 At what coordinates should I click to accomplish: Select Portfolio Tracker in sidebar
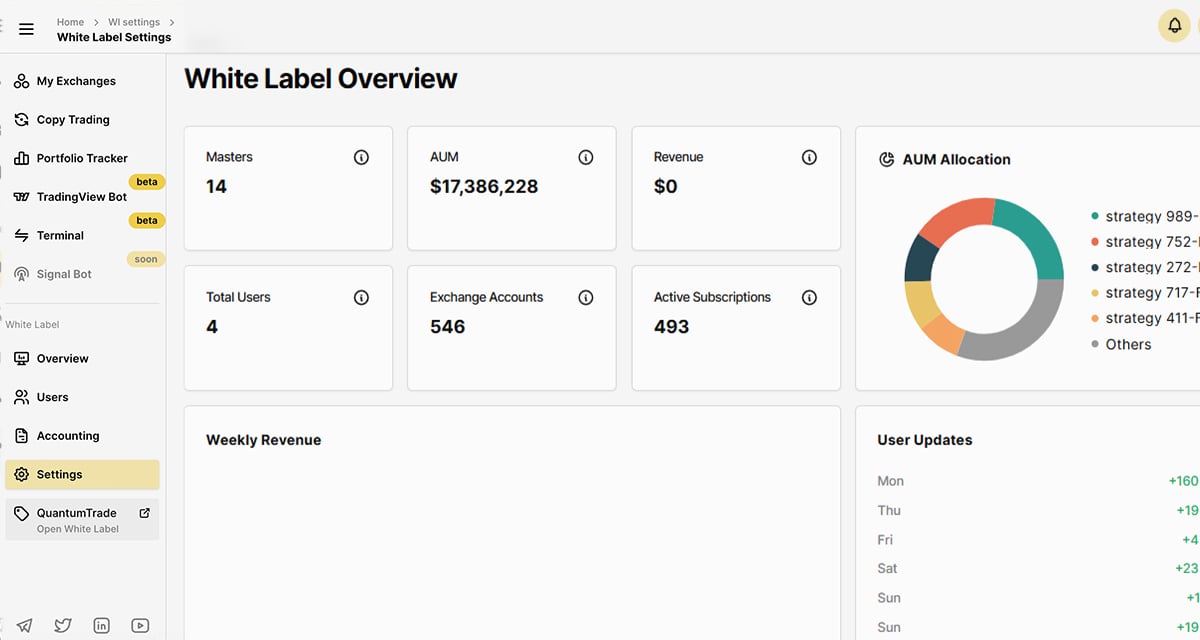[82, 158]
